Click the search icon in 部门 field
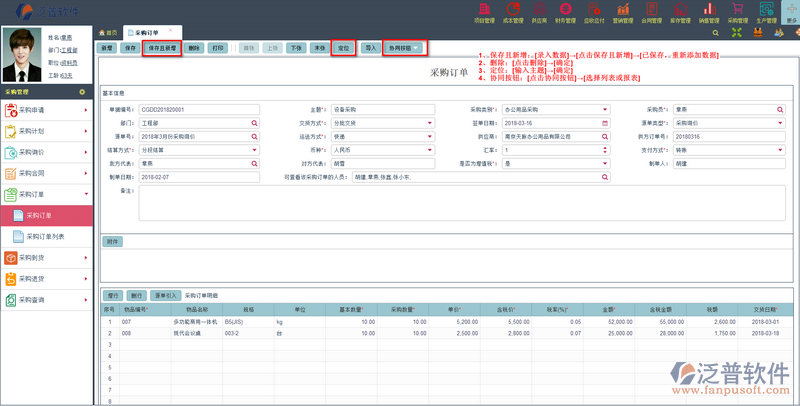Image resolution: width=800 pixels, height=406 pixels. pos(254,123)
